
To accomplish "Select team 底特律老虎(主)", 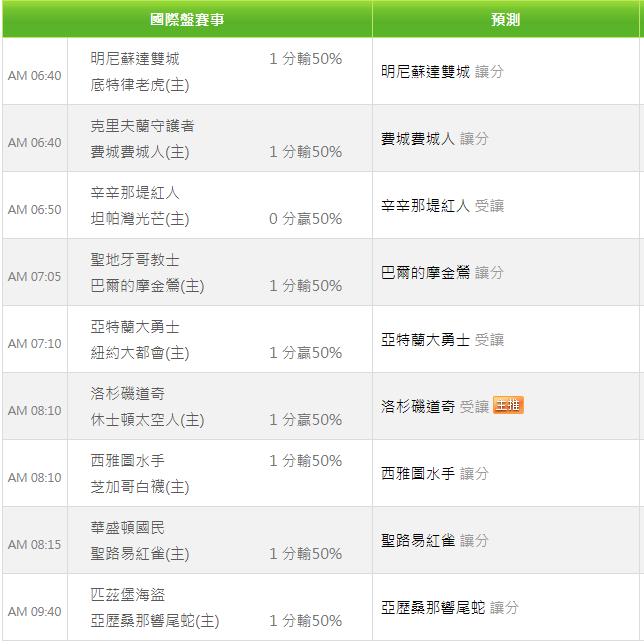I will pyautogui.click(x=140, y=85).
